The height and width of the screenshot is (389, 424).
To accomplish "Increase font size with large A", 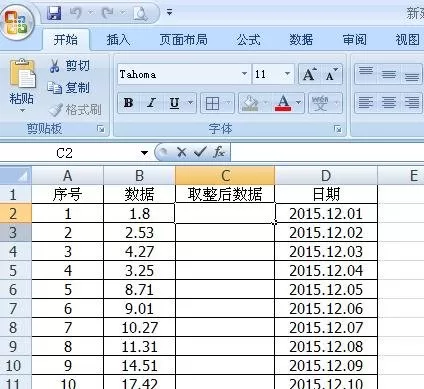I will [x=309, y=74].
